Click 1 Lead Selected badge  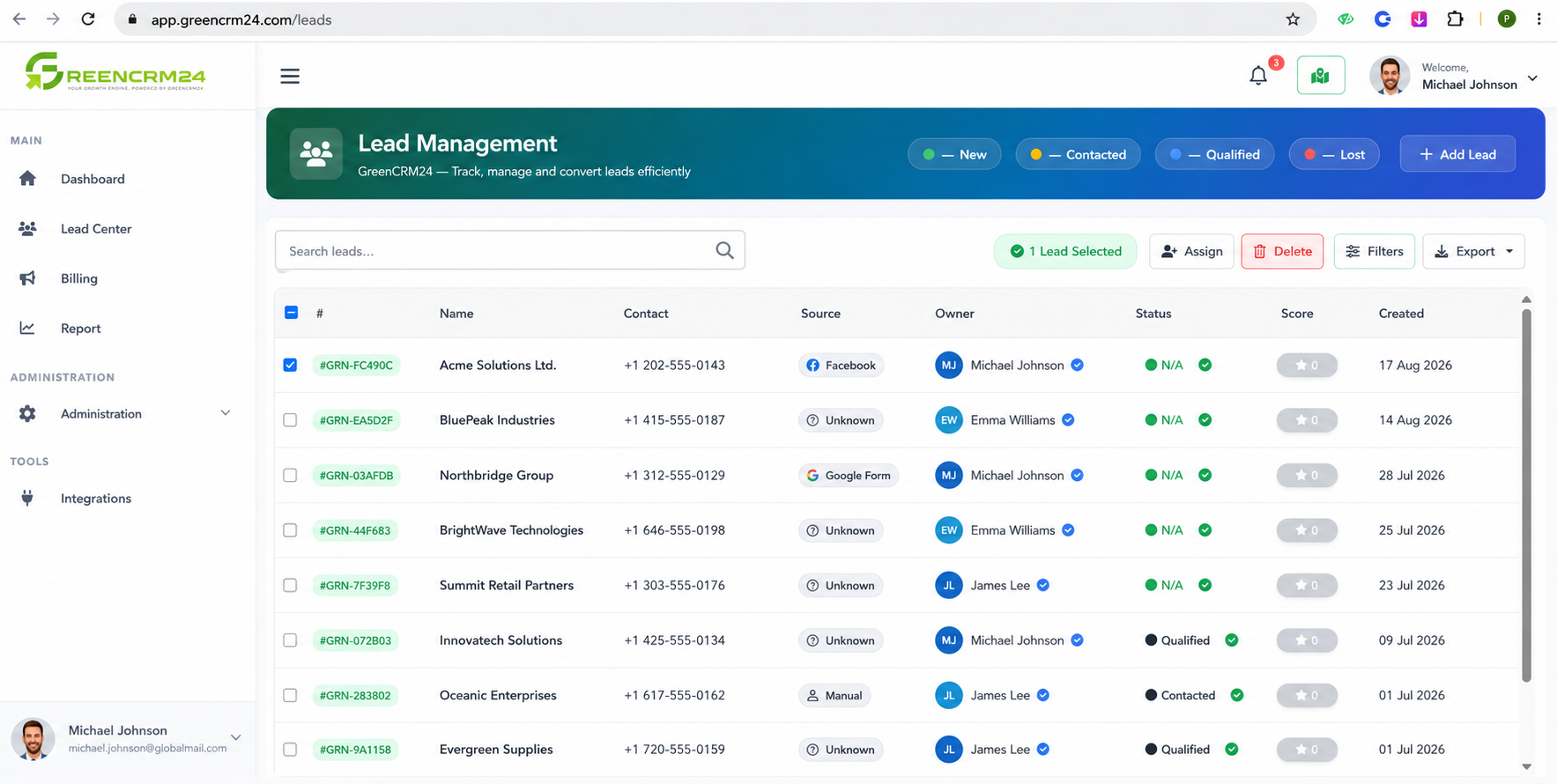pos(1065,251)
